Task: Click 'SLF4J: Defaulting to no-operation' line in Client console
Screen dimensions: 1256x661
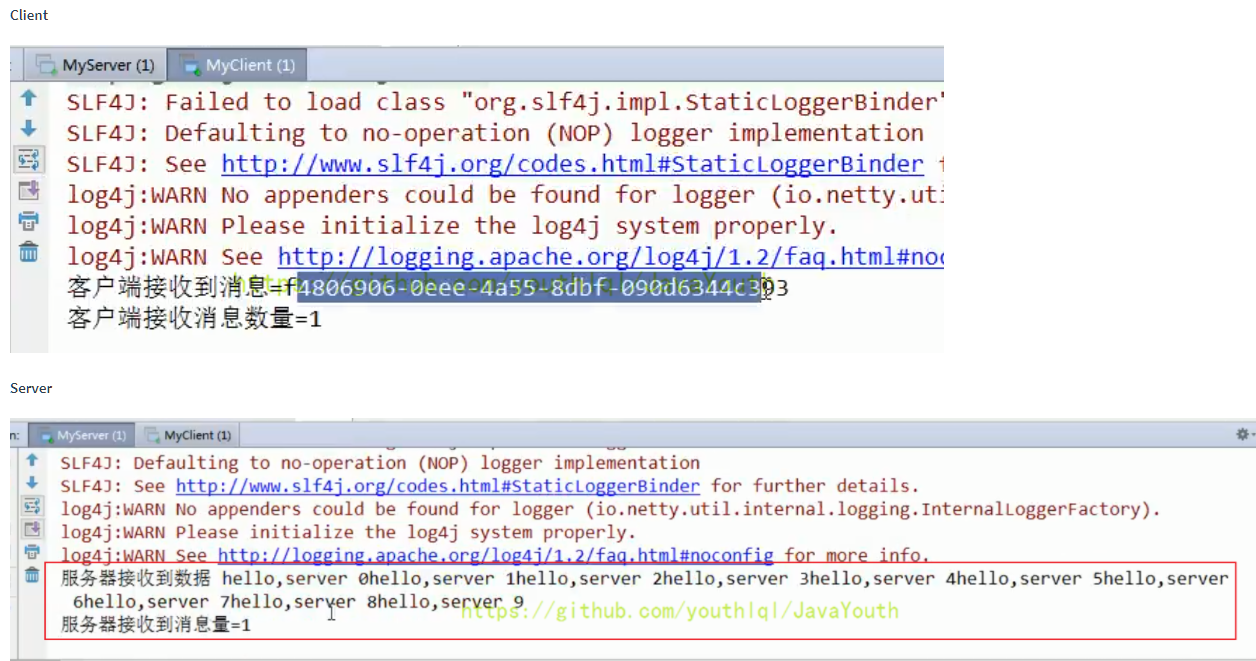Action: pos(495,133)
